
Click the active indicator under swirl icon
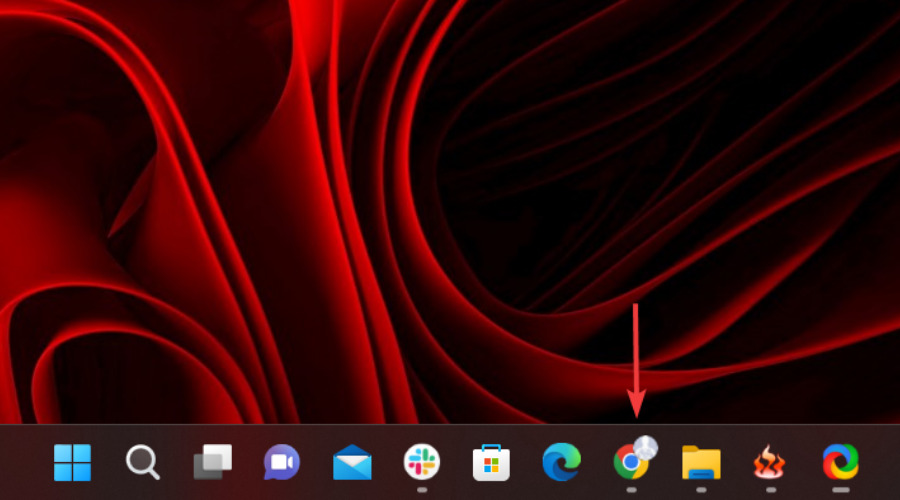pyautogui.click(x=841, y=490)
